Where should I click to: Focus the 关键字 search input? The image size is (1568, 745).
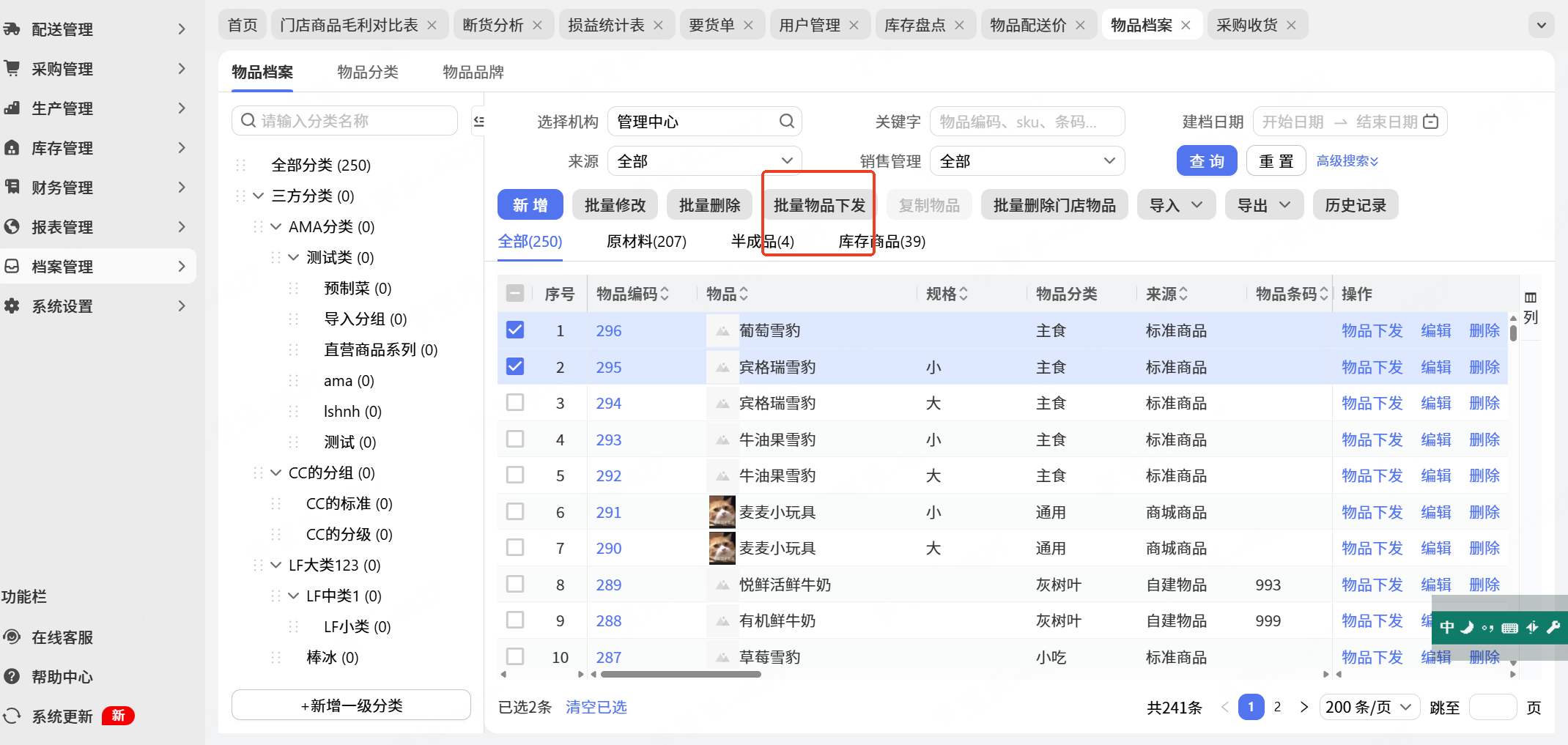1027,122
